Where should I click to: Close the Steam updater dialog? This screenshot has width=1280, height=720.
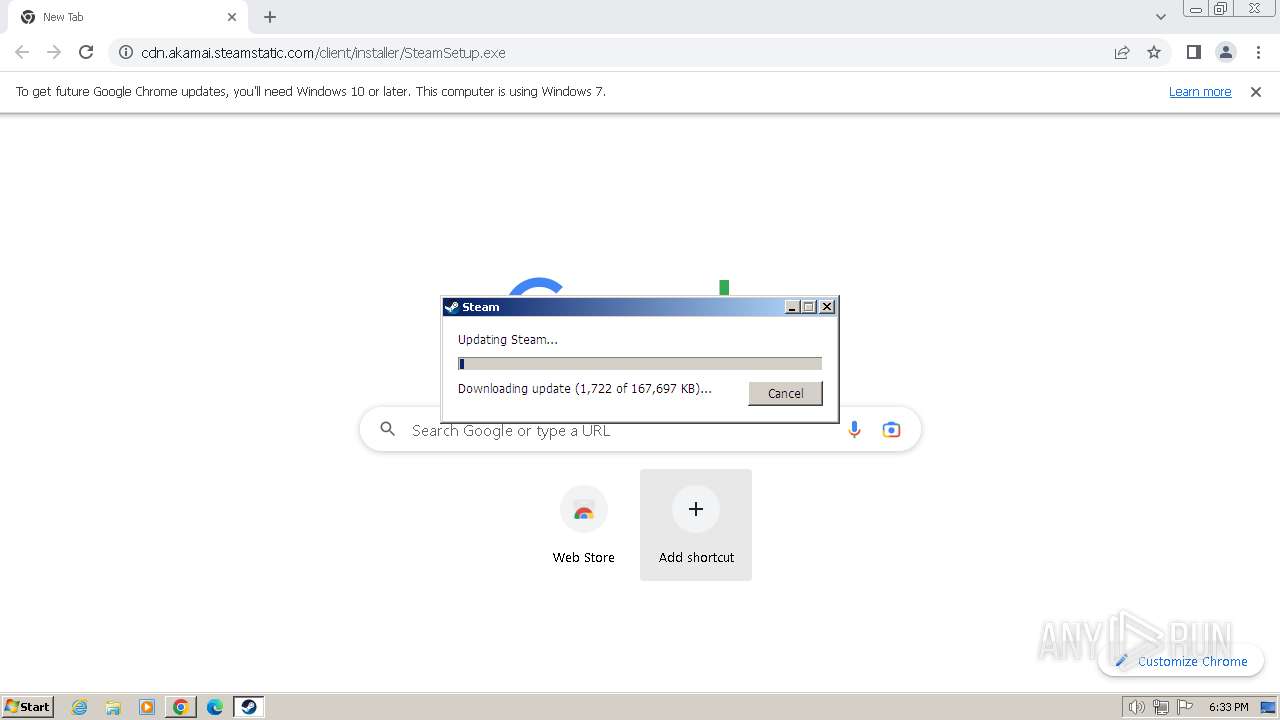[827, 307]
